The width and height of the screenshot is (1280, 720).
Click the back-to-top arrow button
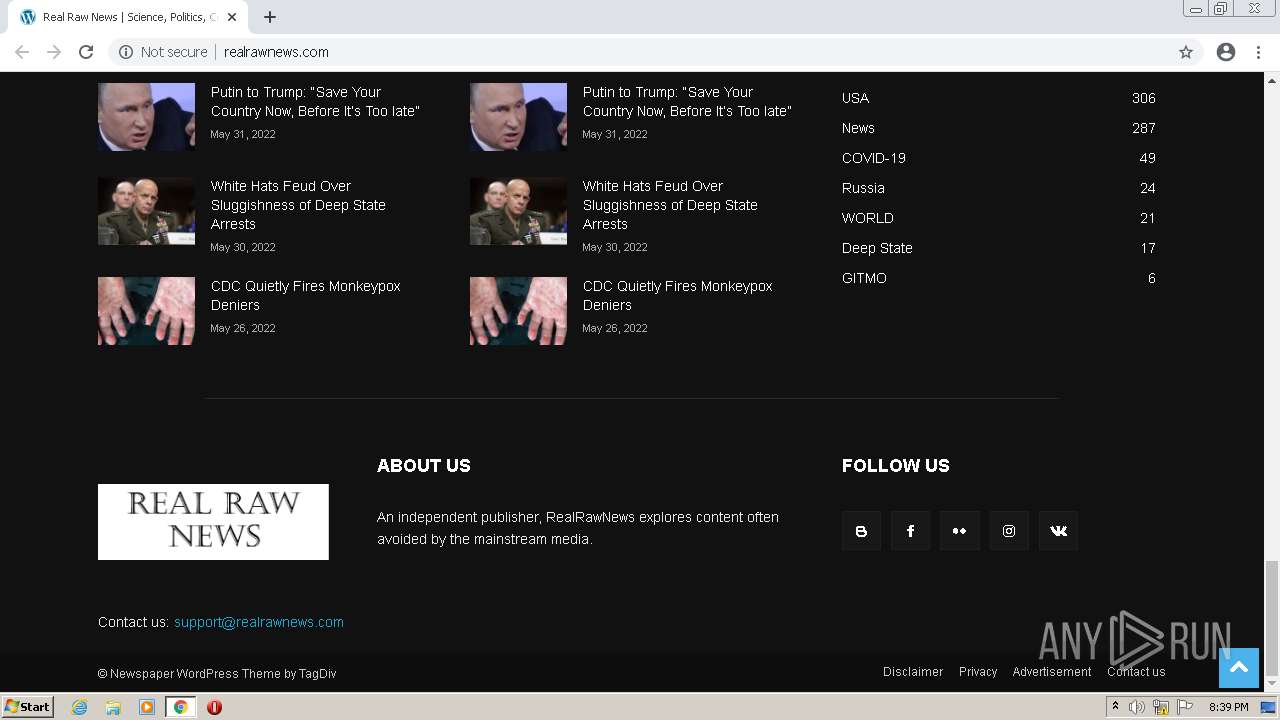click(x=1239, y=668)
